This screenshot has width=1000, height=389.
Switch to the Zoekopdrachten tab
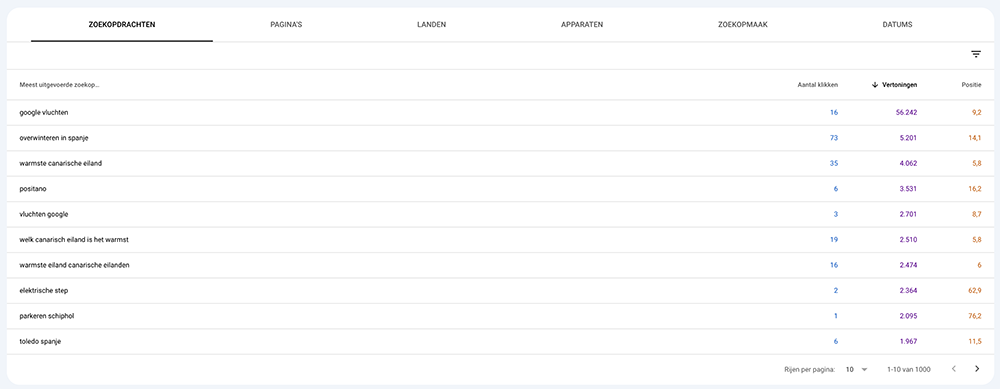click(122, 25)
